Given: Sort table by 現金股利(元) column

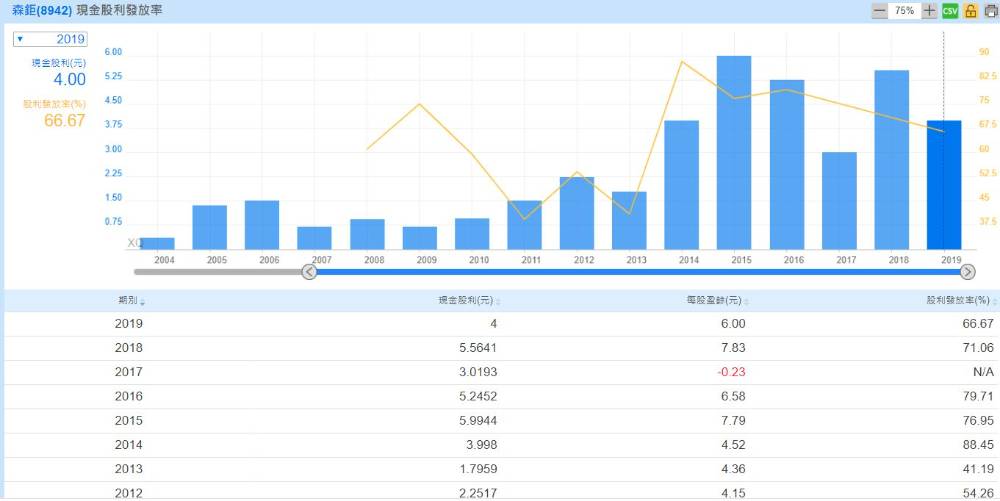Looking at the screenshot, I should pyautogui.click(x=469, y=301).
